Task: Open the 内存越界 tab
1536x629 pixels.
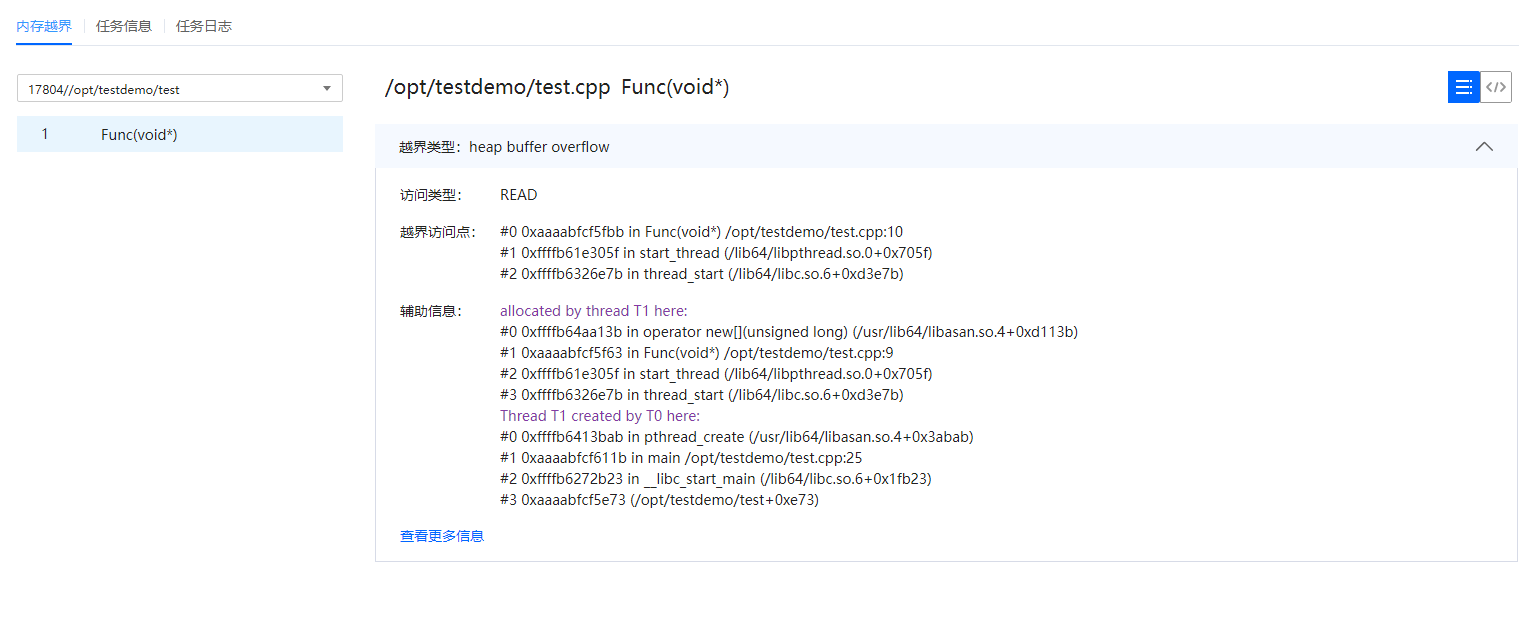Action: 44,26
